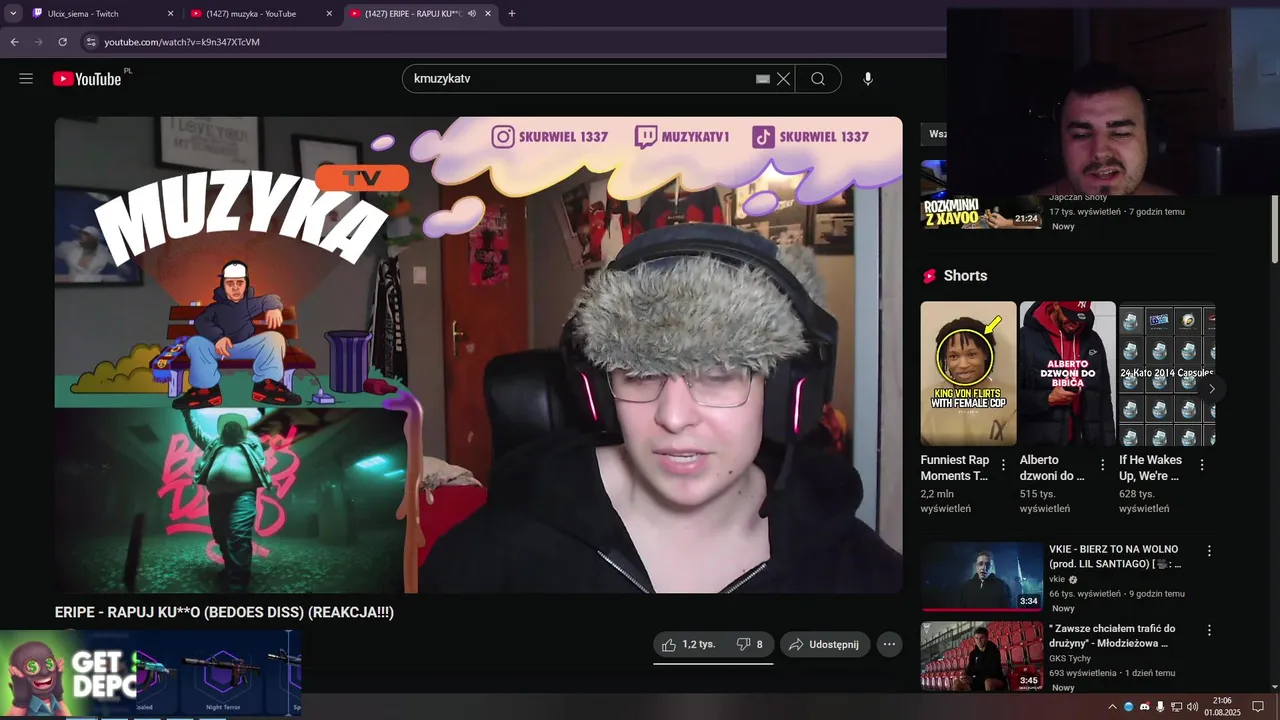The width and height of the screenshot is (1280, 720).
Task: Go to the YouTube home logo
Action: pos(87,79)
